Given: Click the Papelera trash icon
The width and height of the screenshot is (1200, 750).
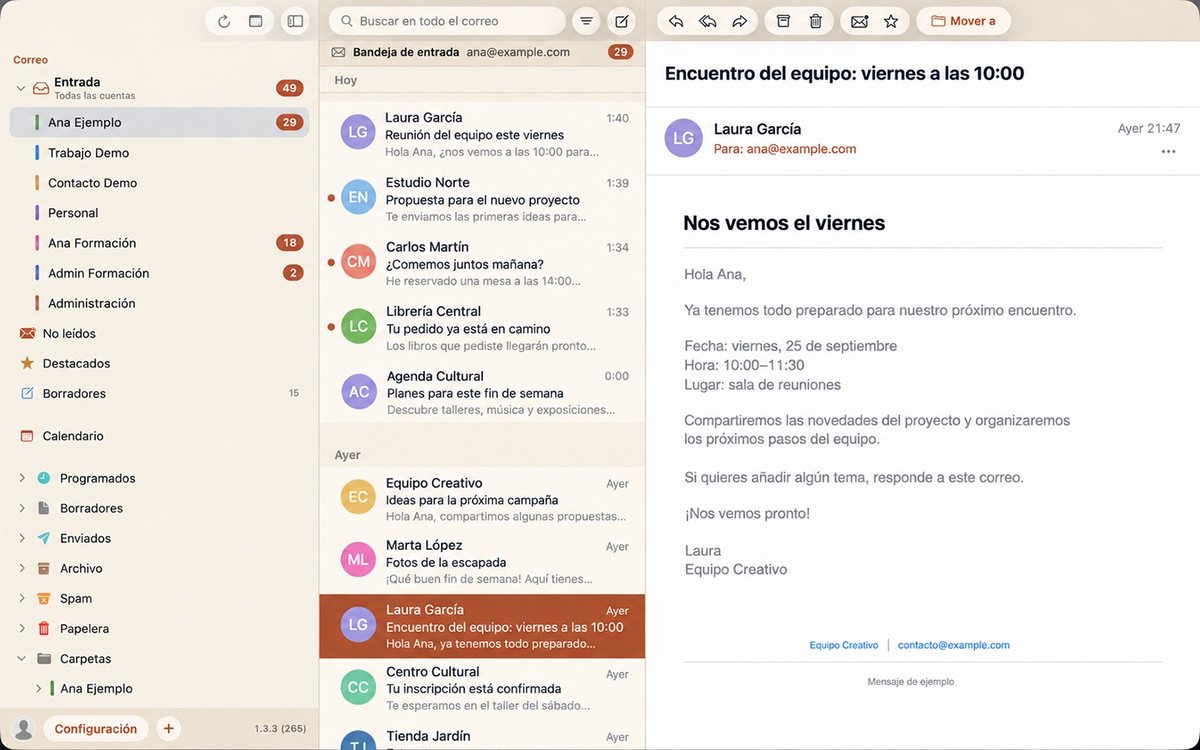Looking at the screenshot, I should point(44,628).
